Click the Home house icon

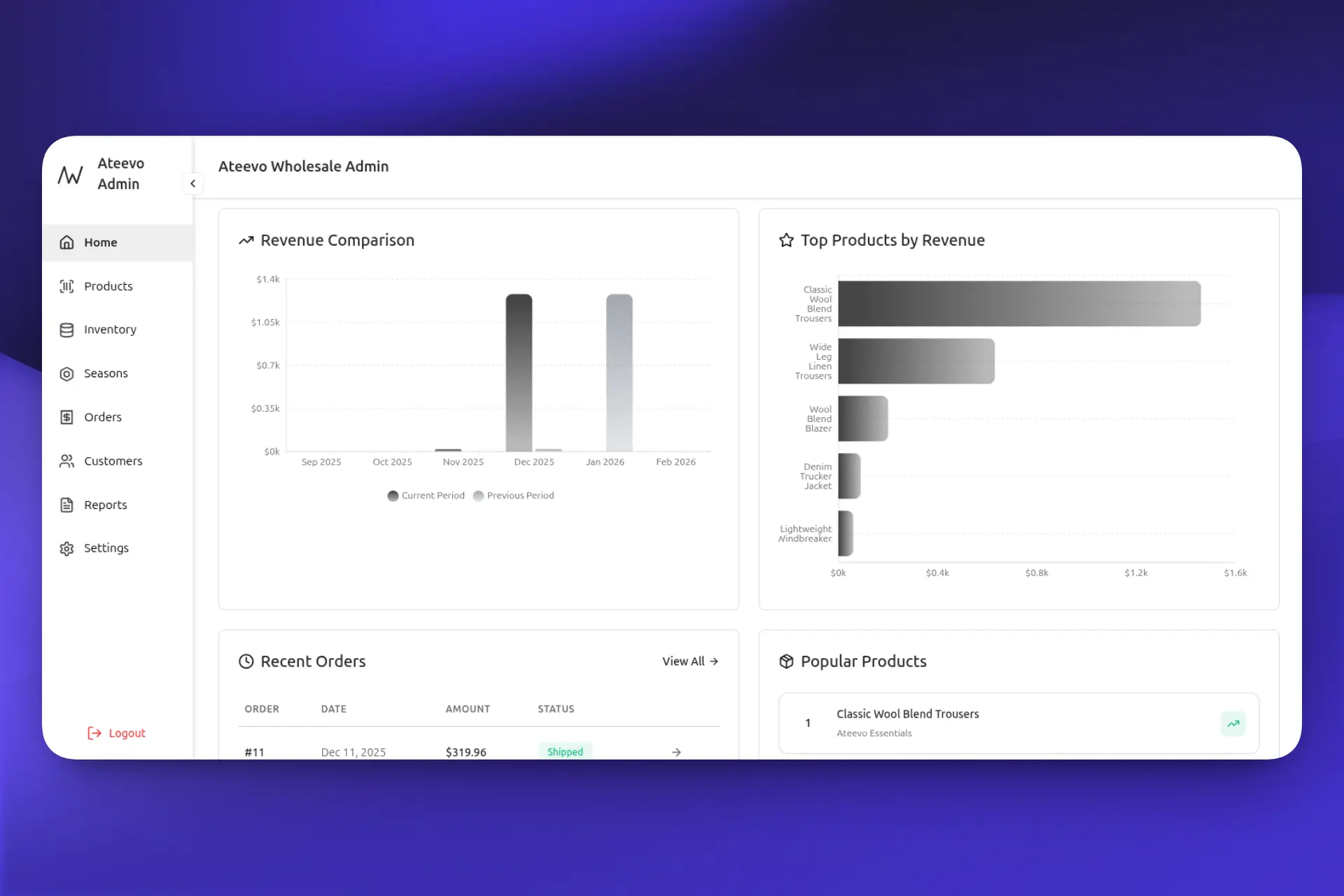pos(66,242)
